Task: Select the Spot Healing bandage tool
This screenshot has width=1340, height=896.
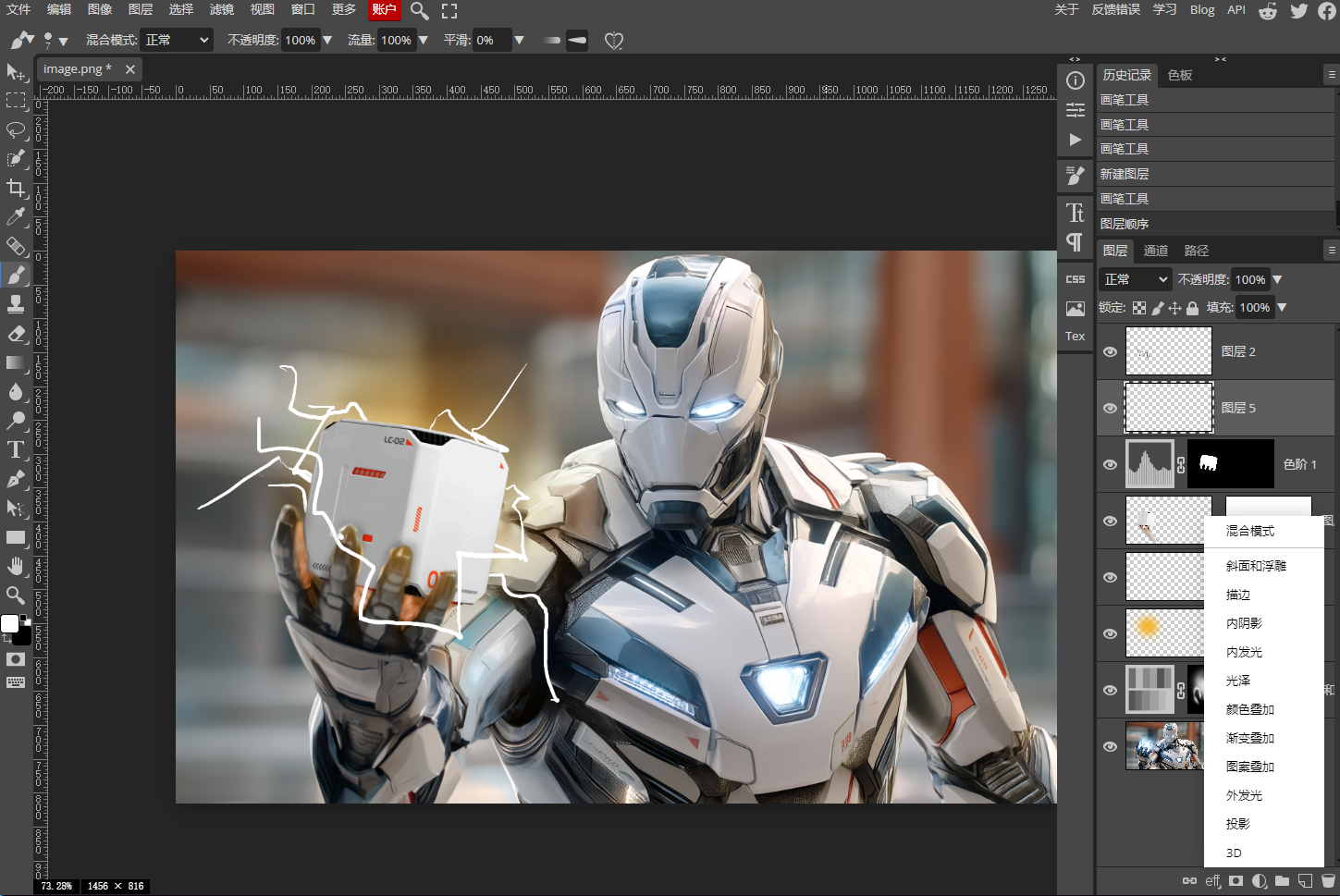Action: 16,246
